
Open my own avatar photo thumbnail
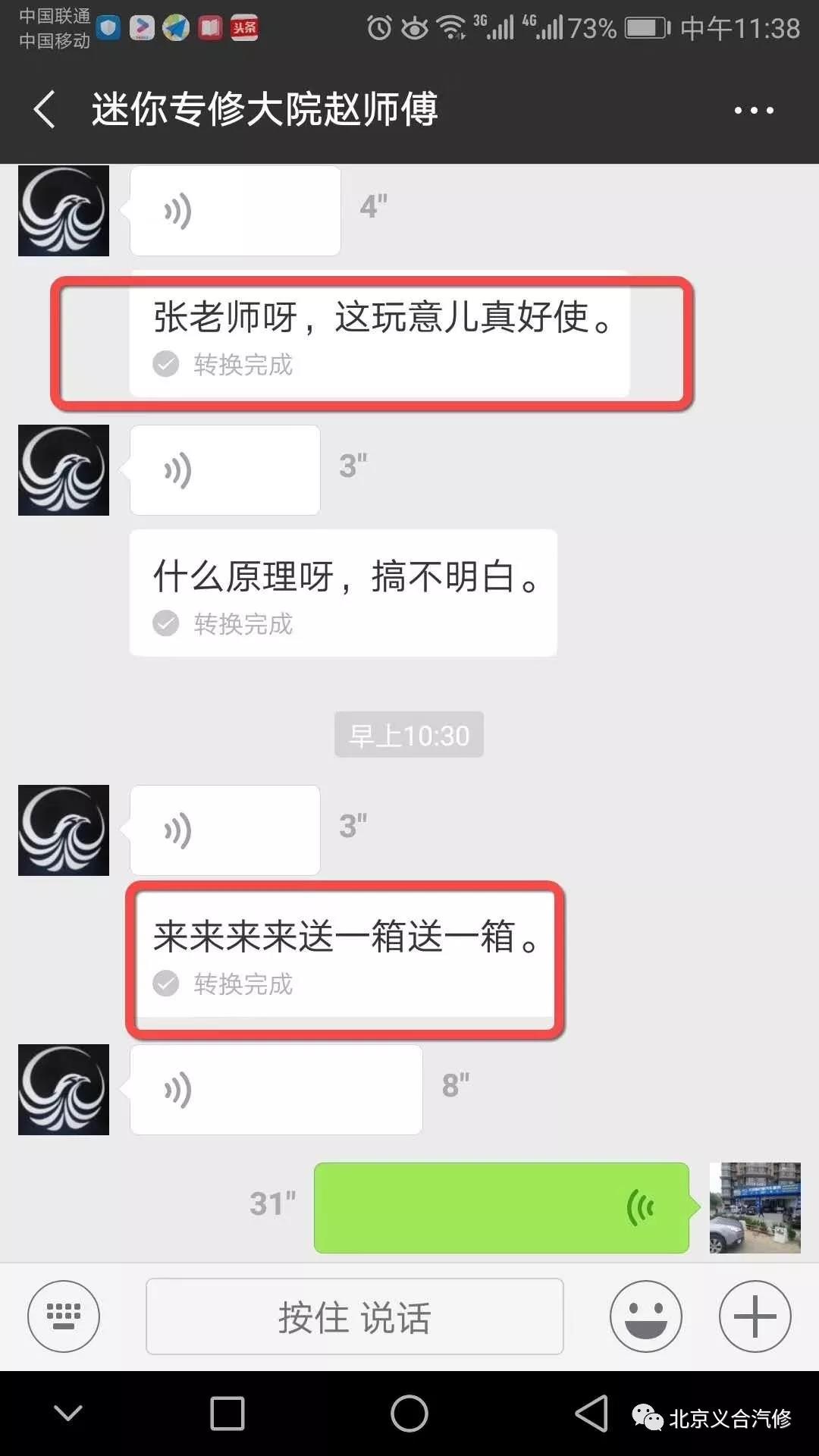pos(755,1208)
